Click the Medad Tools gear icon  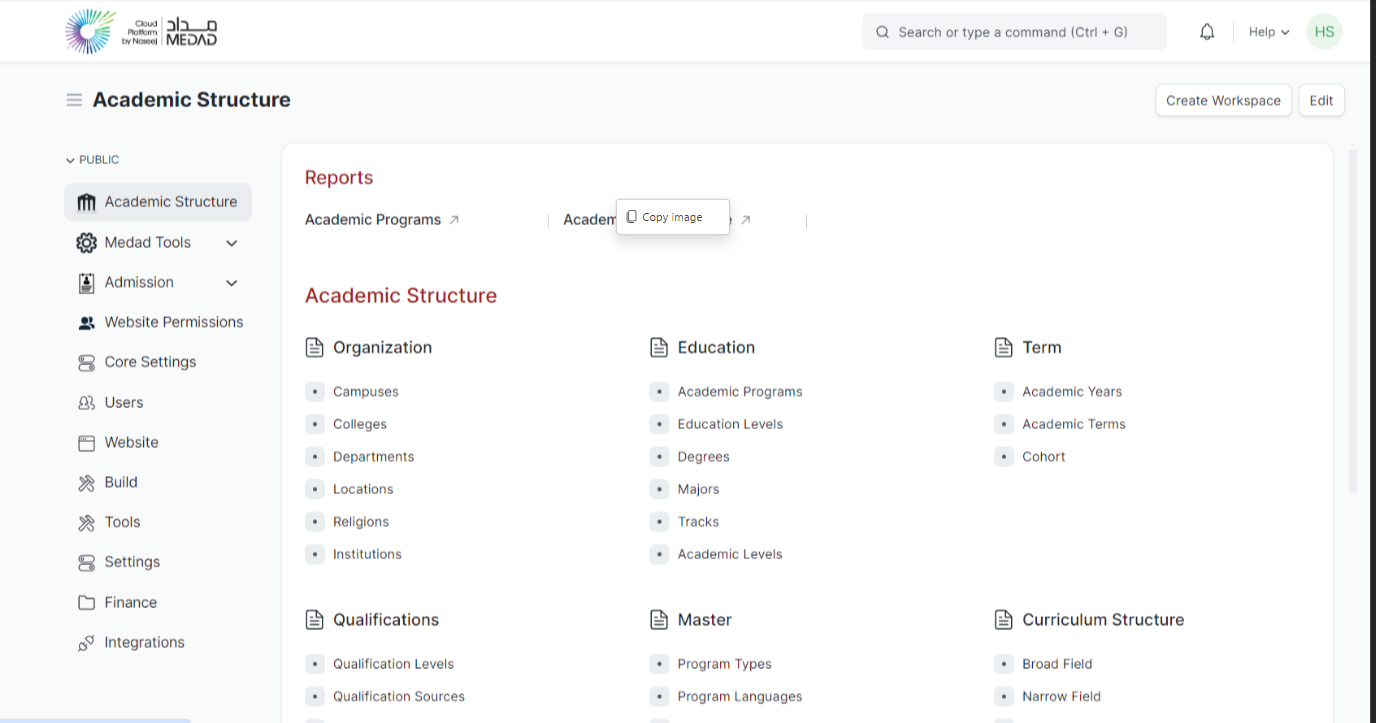click(87, 242)
